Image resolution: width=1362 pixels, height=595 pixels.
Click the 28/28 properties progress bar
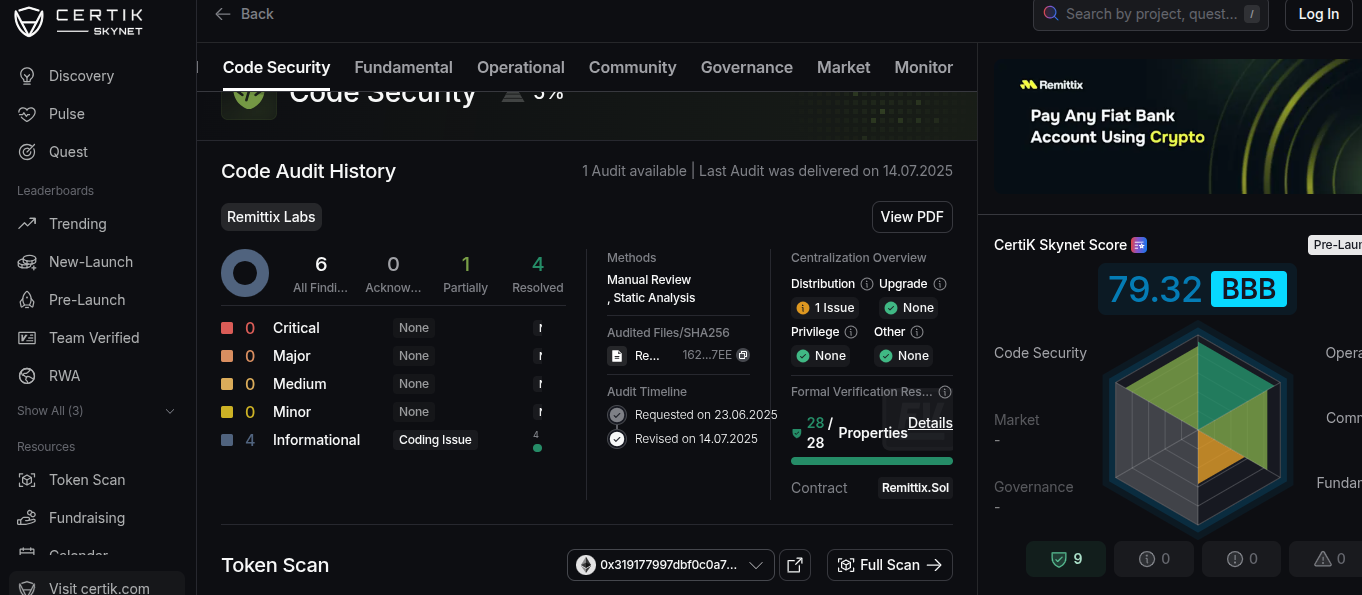pos(871,461)
